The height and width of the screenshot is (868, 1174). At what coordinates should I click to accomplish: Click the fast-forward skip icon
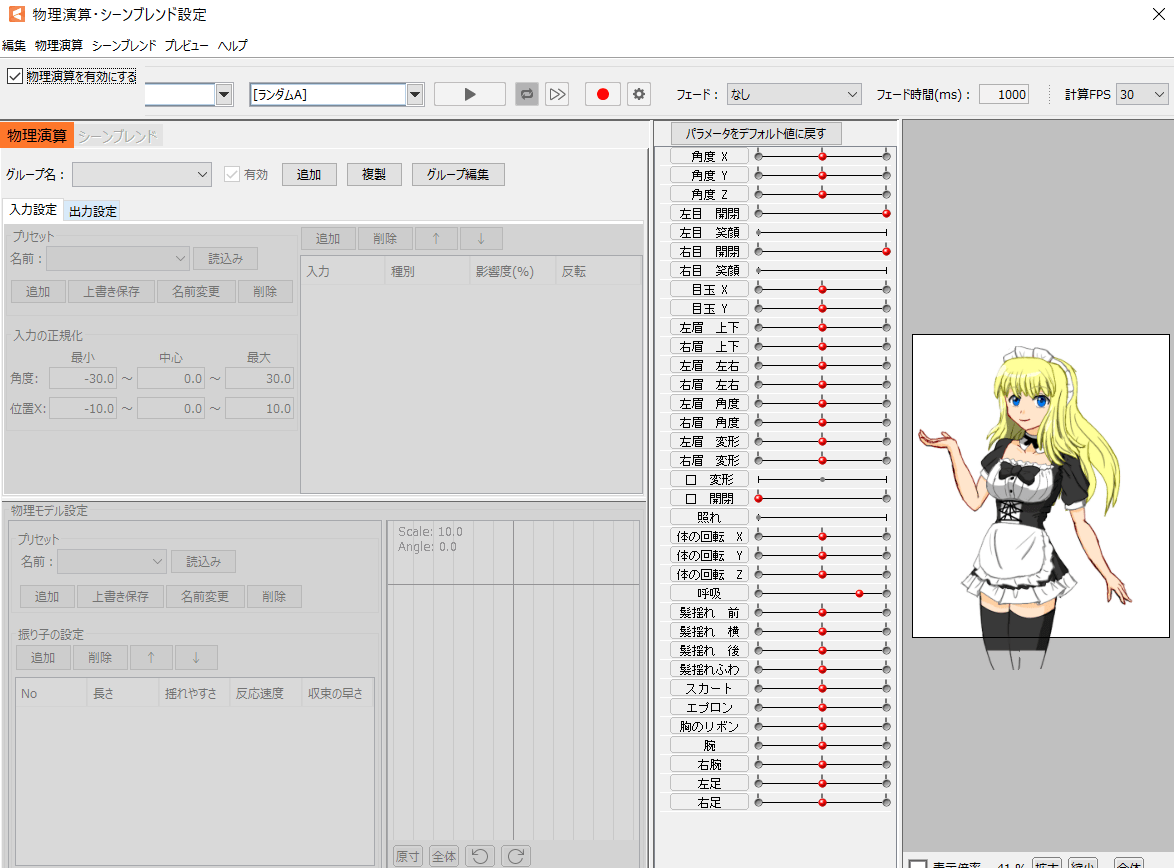pos(557,93)
